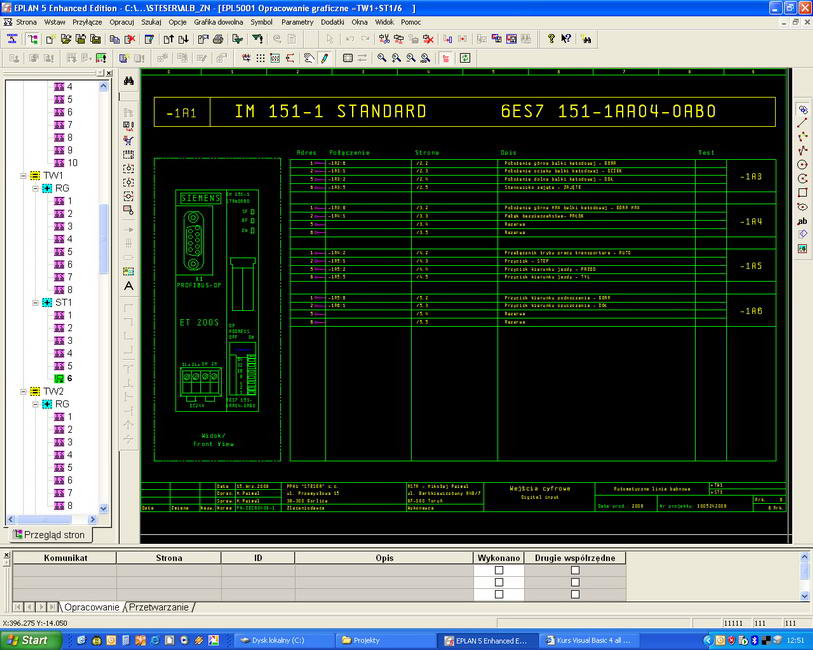The width and height of the screenshot is (813, 650).
Task: Select the line drawing tool on right toolbar
Action: (802, 123)
